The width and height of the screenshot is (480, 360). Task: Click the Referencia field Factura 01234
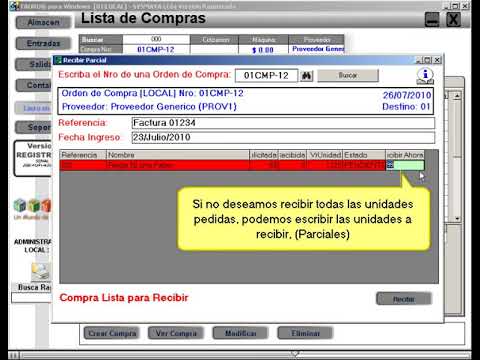283,123
